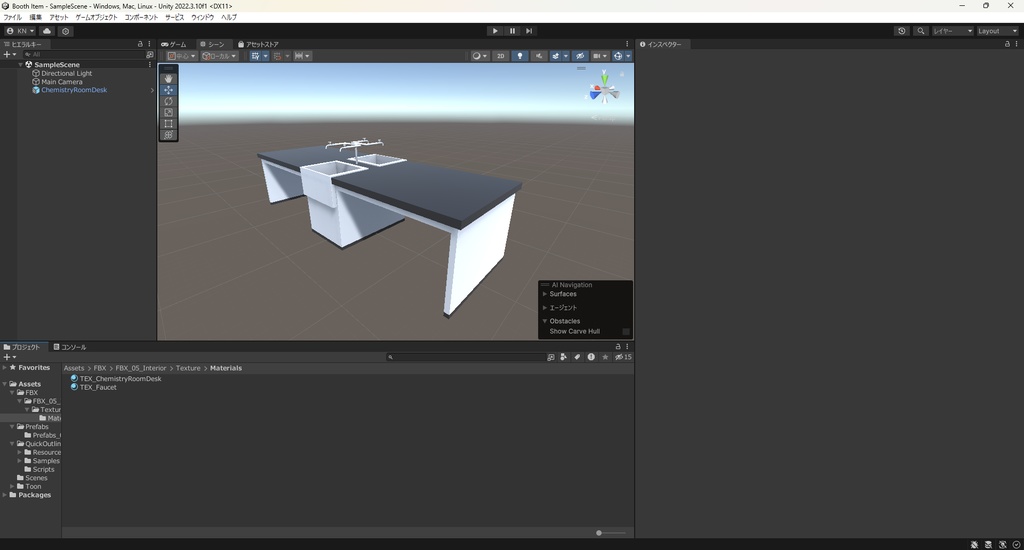This screenshot has width=1024, height=550.
Task: Open the draw mode shading dropdown
Action: (480, 56)
